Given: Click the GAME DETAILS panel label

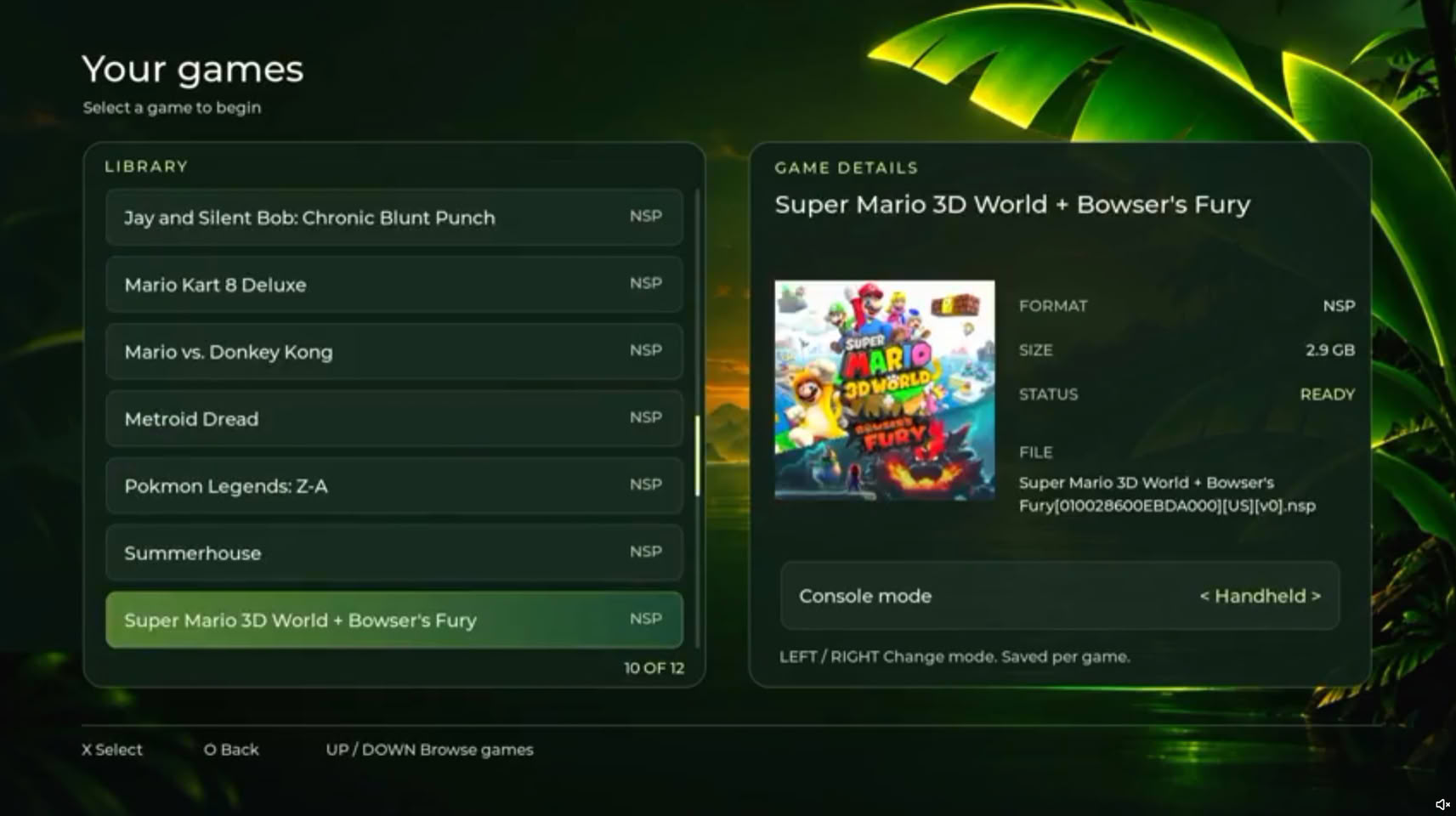Looking at the screenshot, I should click(x=847, y=168).
